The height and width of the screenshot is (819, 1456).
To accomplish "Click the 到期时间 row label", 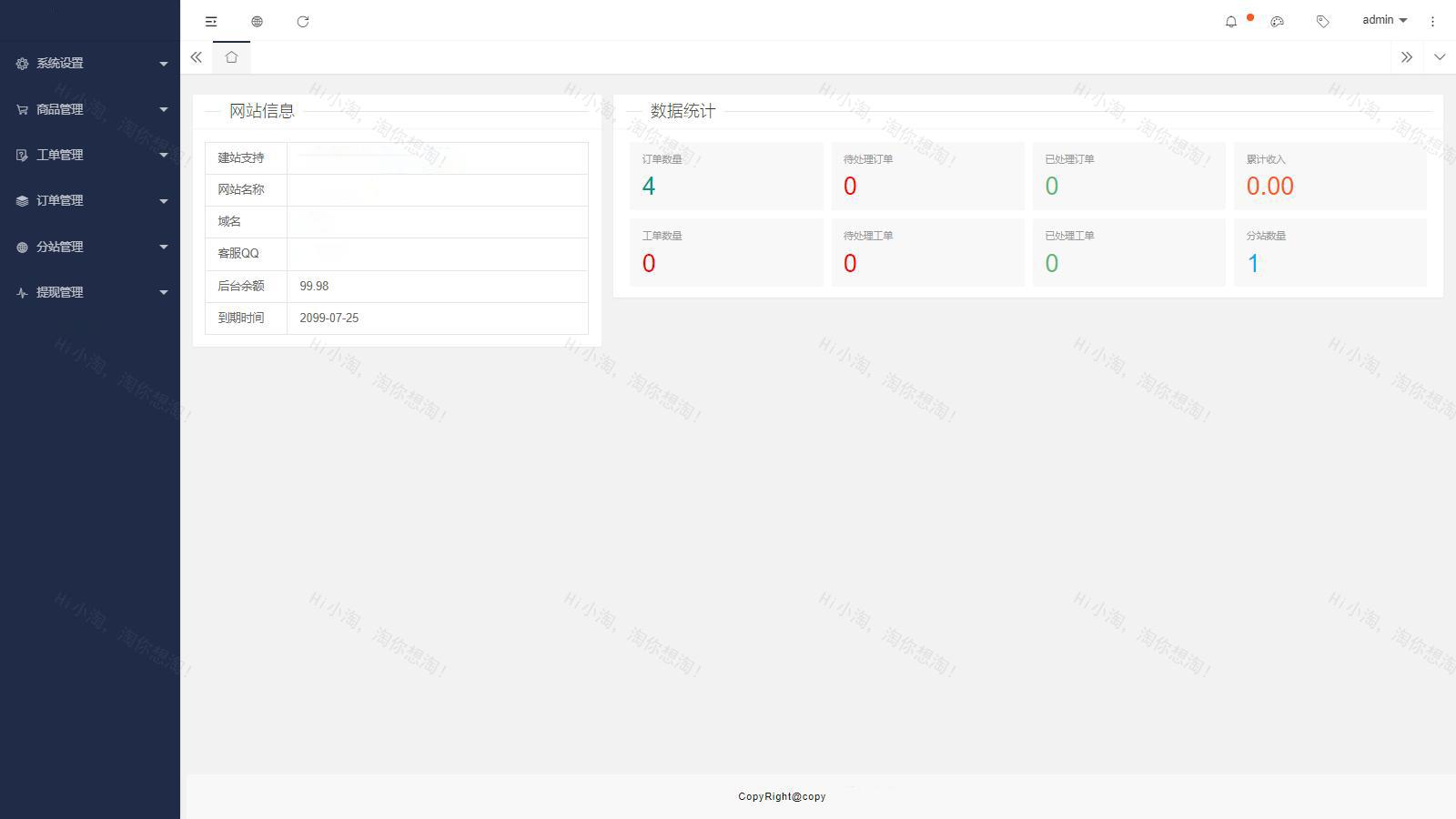I will coord(241,318).
